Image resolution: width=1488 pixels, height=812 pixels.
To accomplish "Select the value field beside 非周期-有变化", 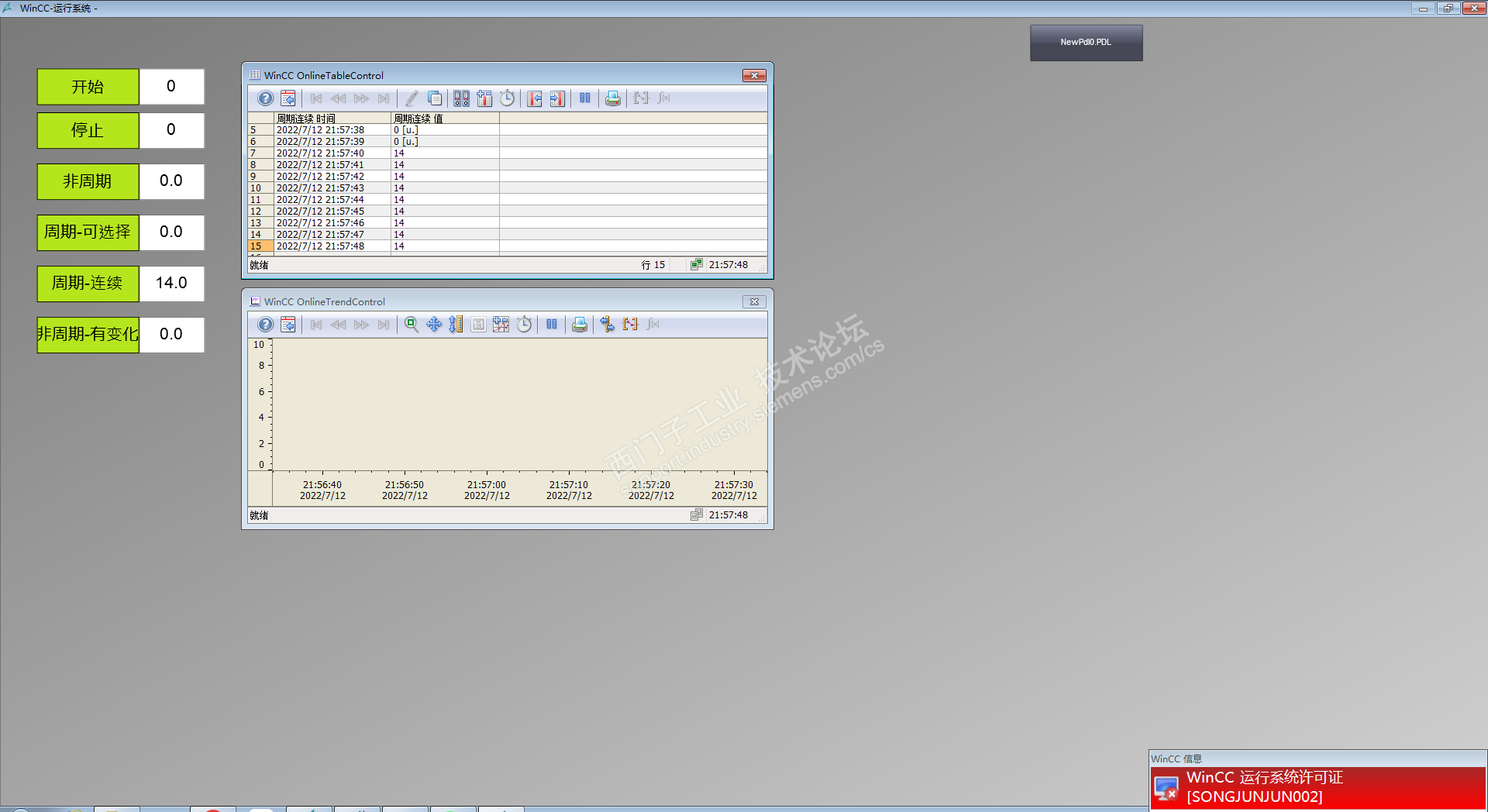I will click(171, 335).
